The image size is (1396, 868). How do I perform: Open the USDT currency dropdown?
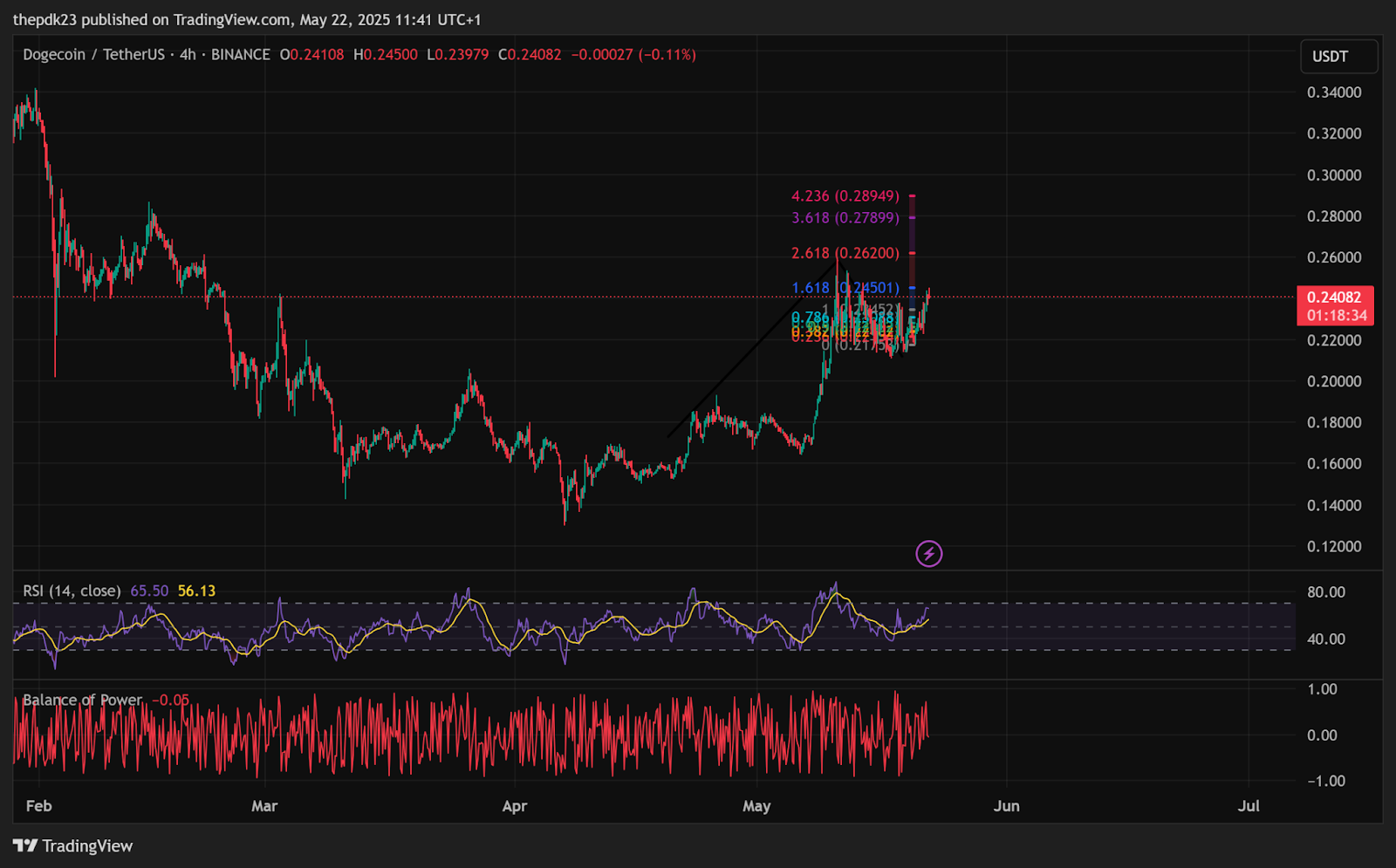(1339, 56)
